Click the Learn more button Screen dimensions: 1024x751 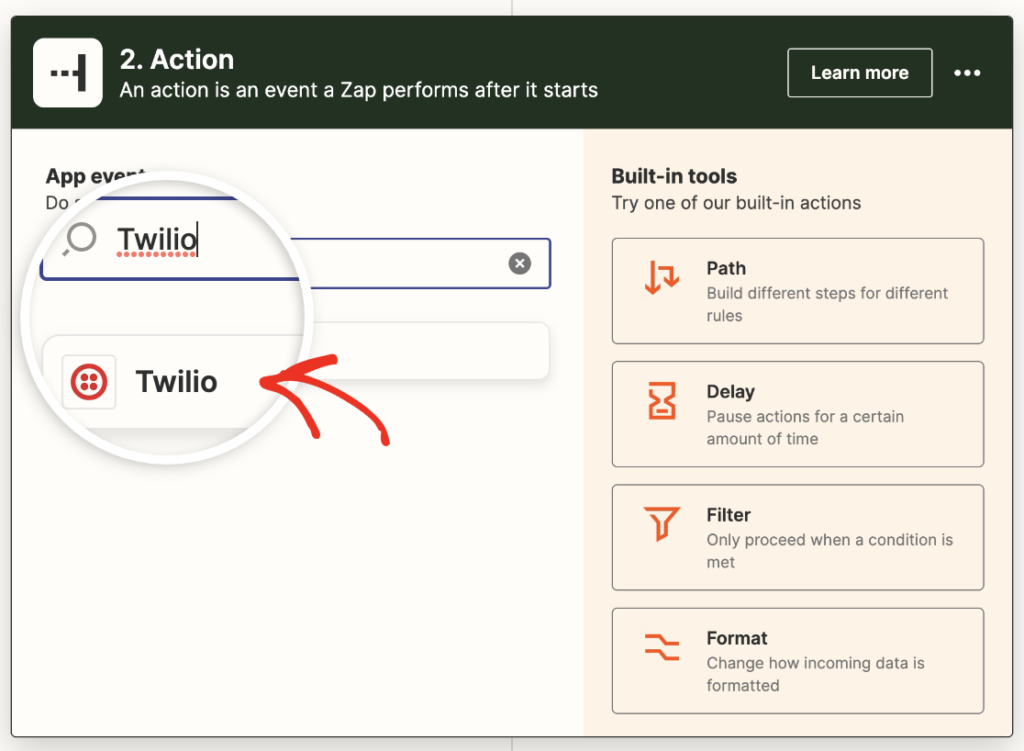click(x=859, y=72)
